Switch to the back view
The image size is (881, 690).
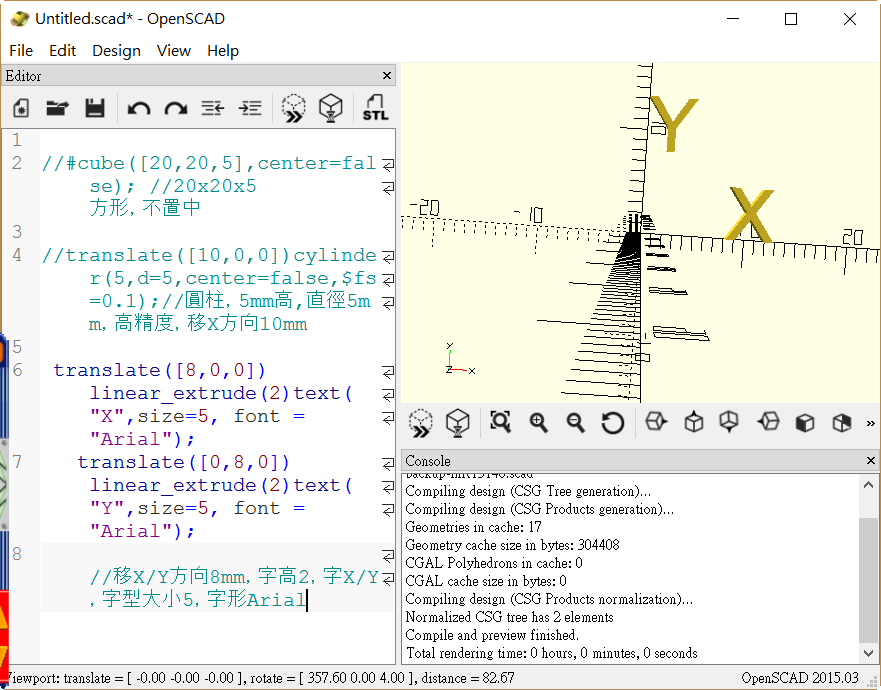point(842,423)
